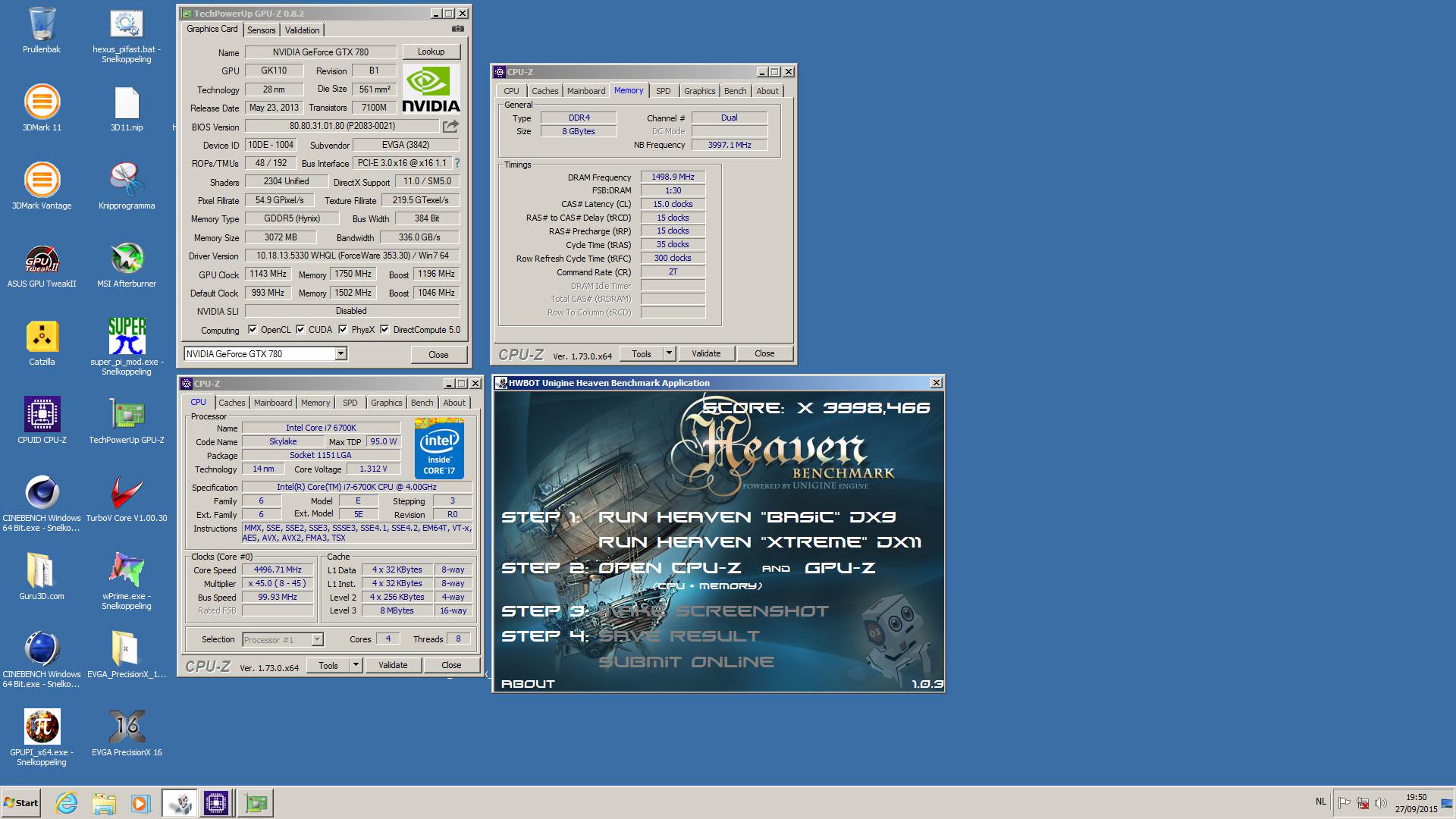This screenshot has height=819, width=1456.
Task: Click ABOUT in the Heaven benchmark window
Action: coord(528,684)
